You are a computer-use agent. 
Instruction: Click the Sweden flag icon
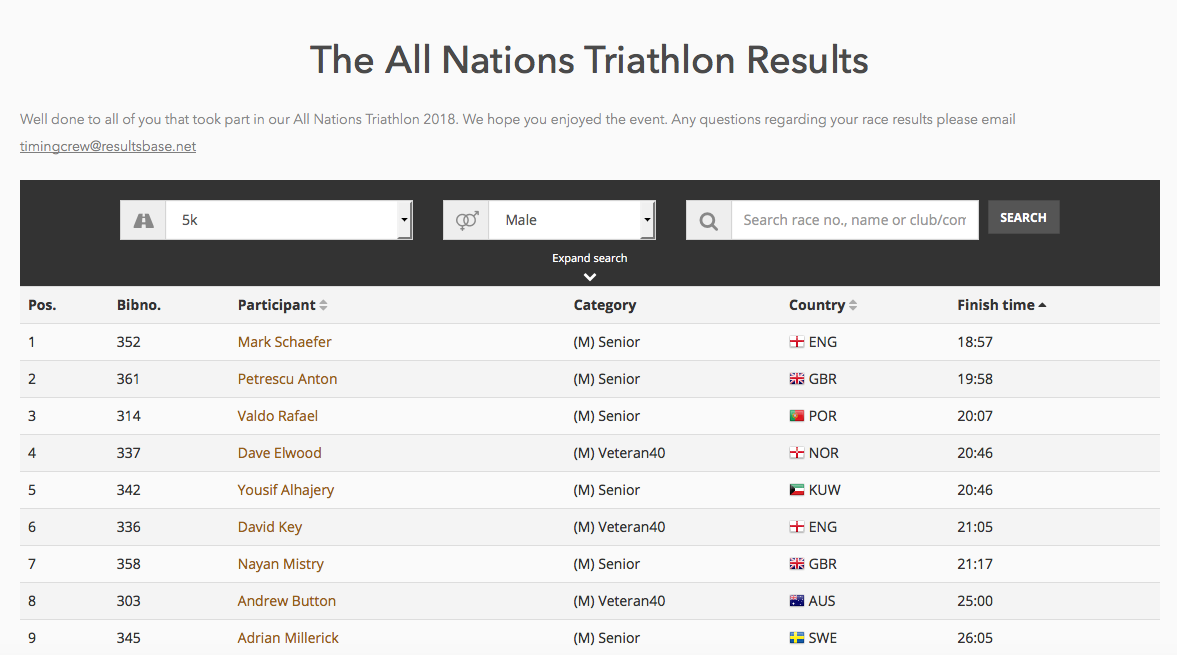[797, 638]
